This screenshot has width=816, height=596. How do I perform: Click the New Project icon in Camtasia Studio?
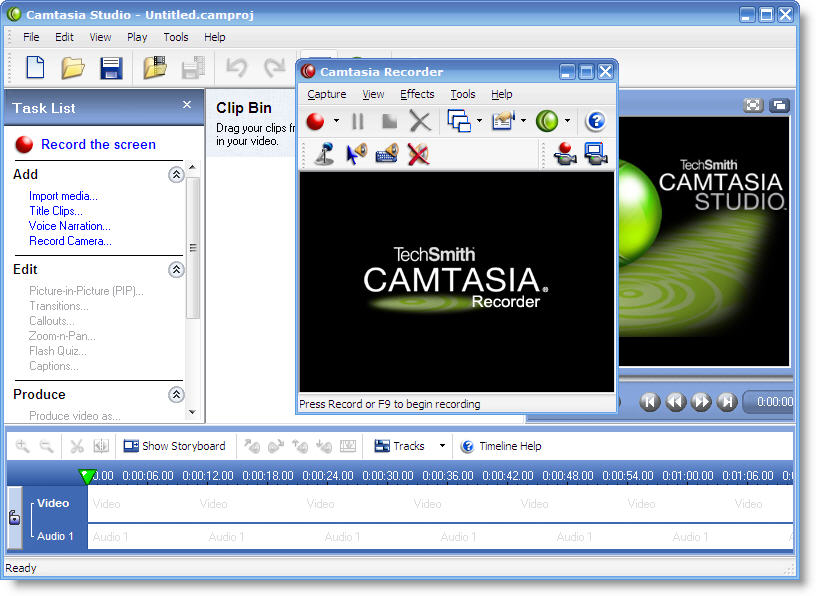[x=35, y=68]
